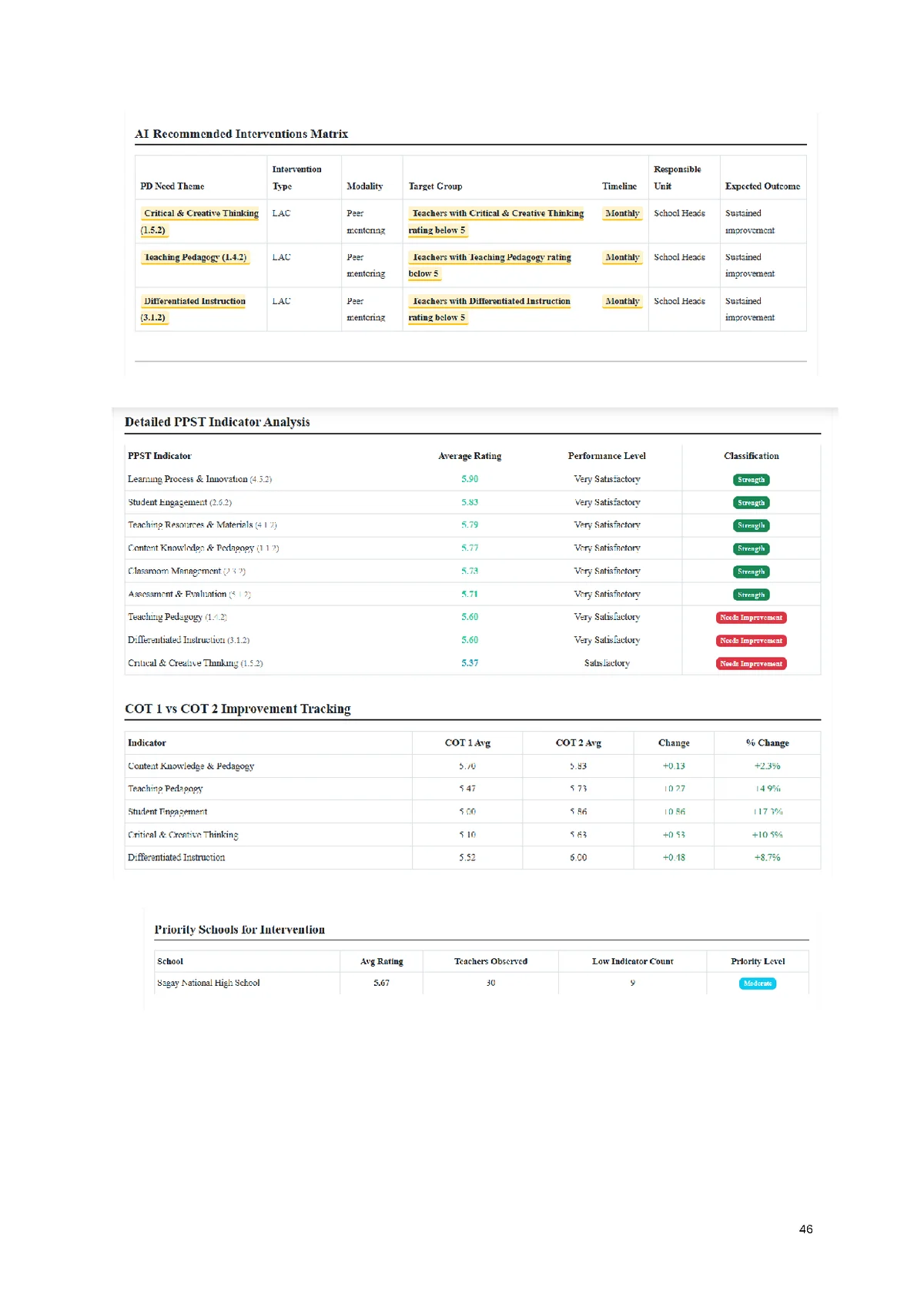
Task: Click the Priority Schools for Intervention heading
Action: pos(239,930)
